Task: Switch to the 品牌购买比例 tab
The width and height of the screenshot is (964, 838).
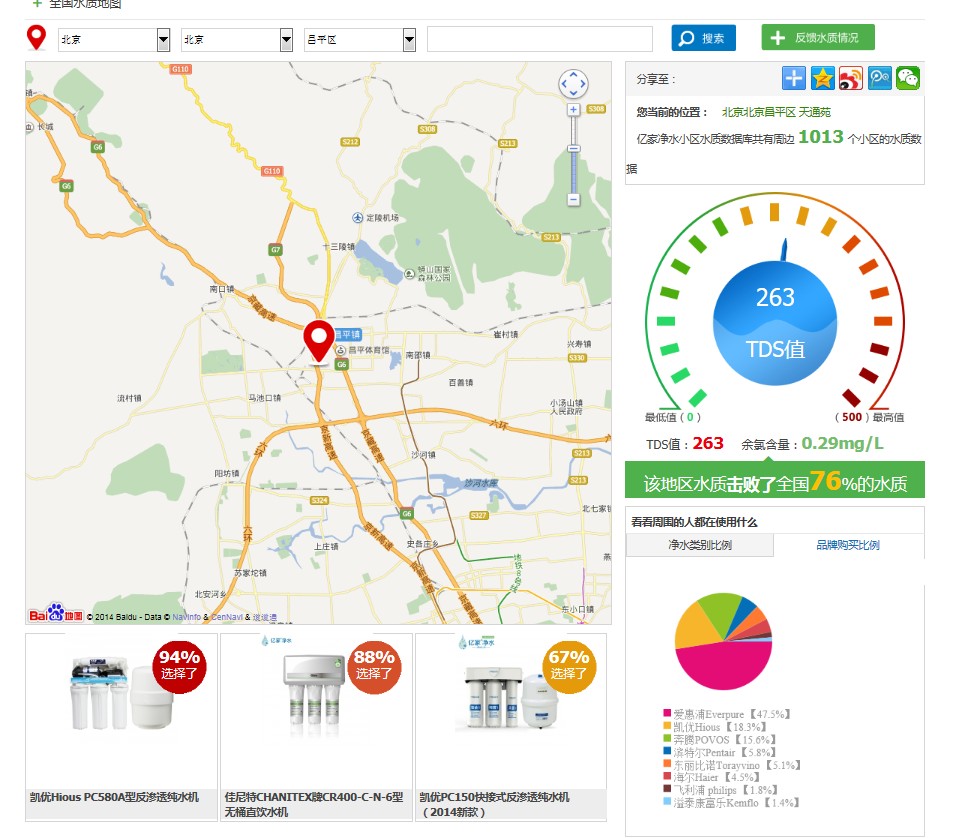Action: click(848, 545)
